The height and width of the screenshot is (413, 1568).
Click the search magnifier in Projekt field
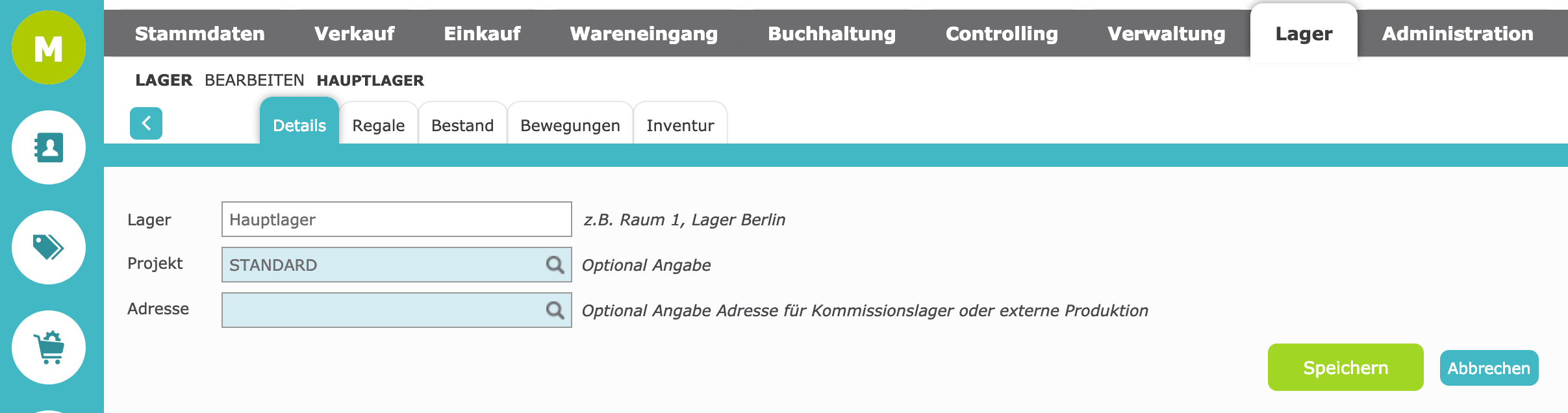pyautogui.click(x=555, y=265)
